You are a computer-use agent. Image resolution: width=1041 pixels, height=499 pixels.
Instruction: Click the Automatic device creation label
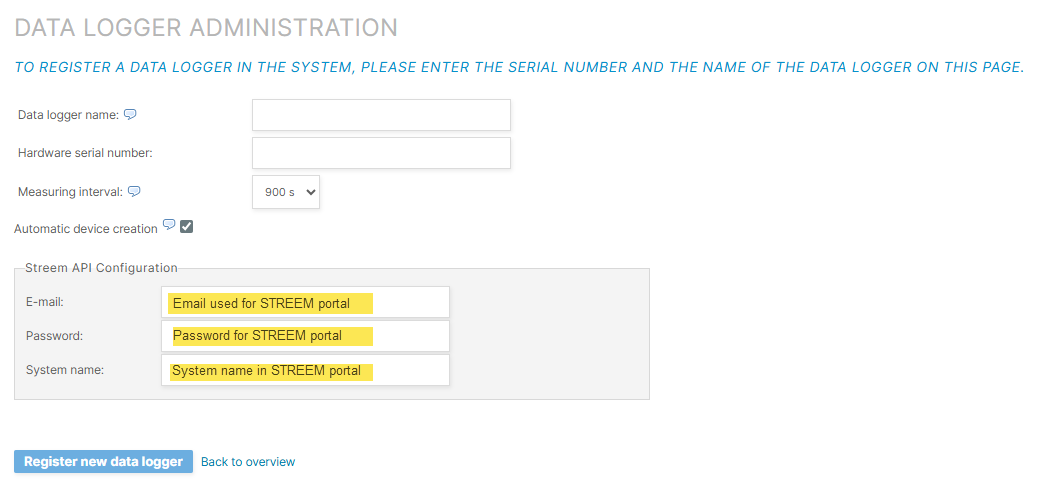click(x=86, y=229)
